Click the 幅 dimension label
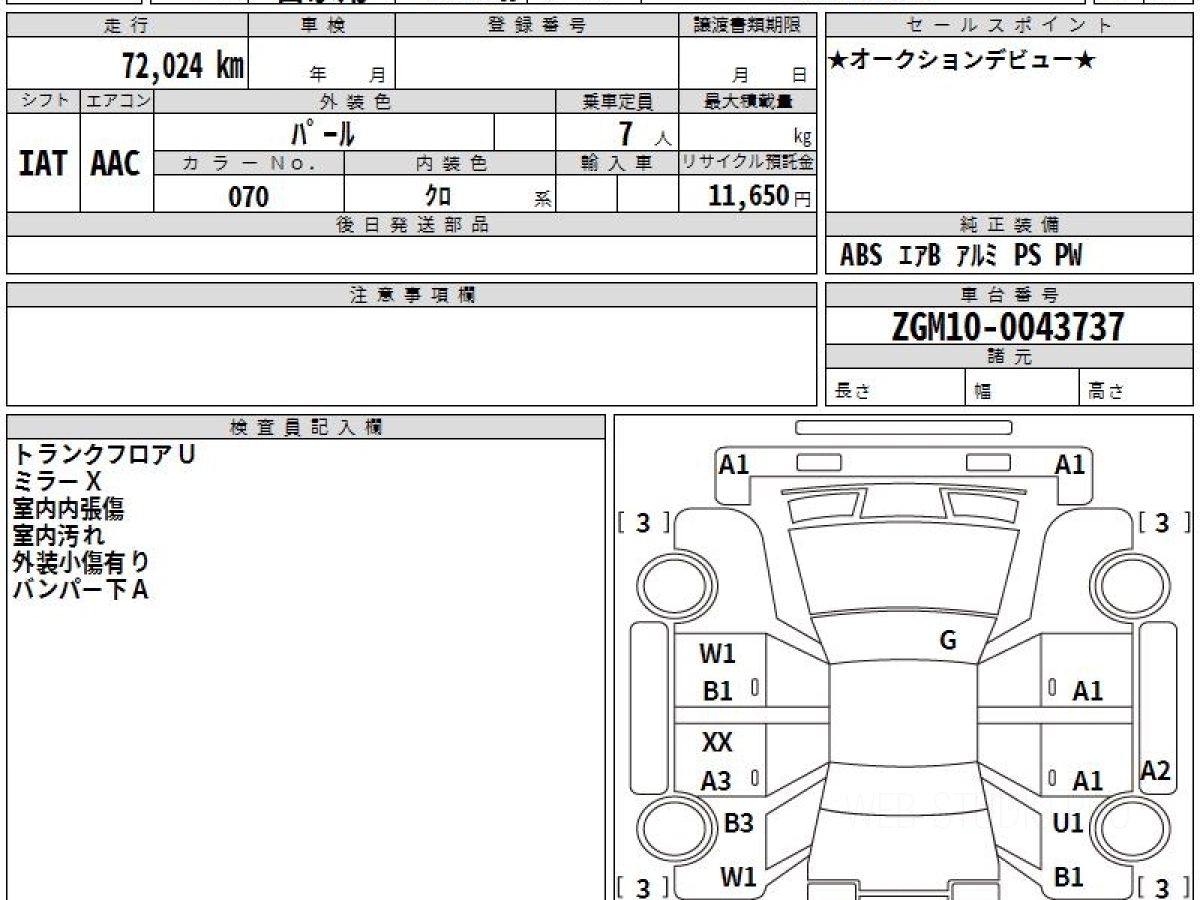 coord(983,391)
